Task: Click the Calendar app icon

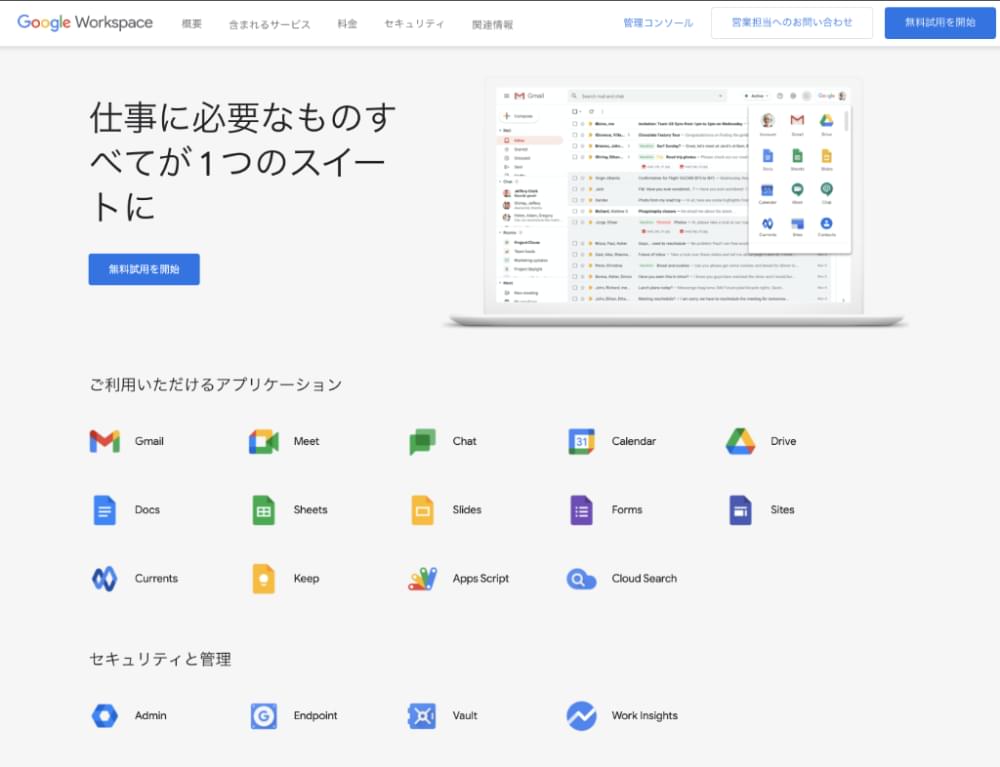Action: (x=582, y=441)
